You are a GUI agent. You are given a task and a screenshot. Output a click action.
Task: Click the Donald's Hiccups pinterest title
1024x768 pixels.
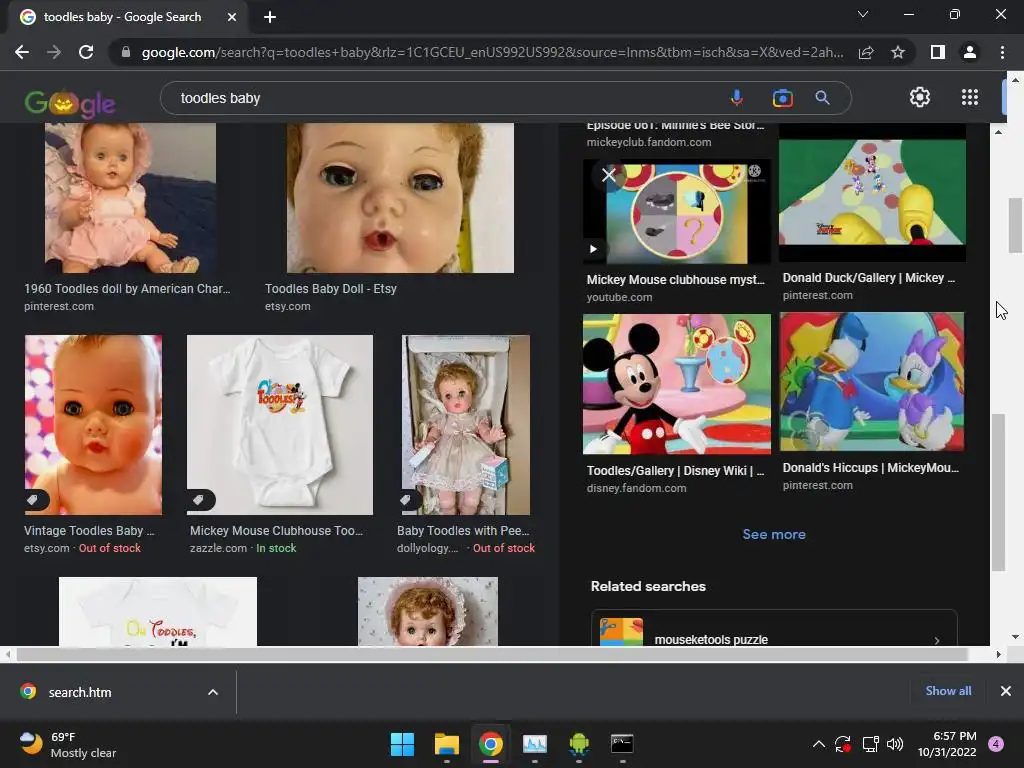click(871, 468)
